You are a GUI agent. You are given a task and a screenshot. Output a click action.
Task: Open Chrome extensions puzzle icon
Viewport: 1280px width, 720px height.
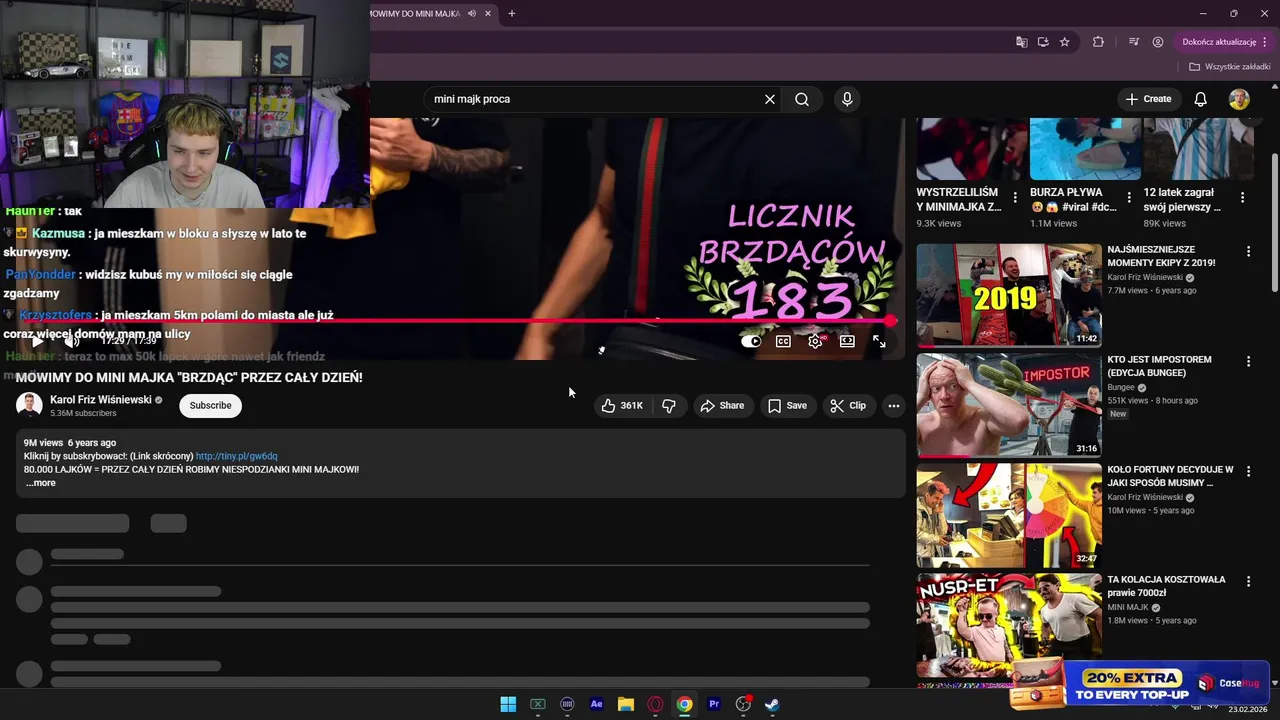[x=1098, y=42]
